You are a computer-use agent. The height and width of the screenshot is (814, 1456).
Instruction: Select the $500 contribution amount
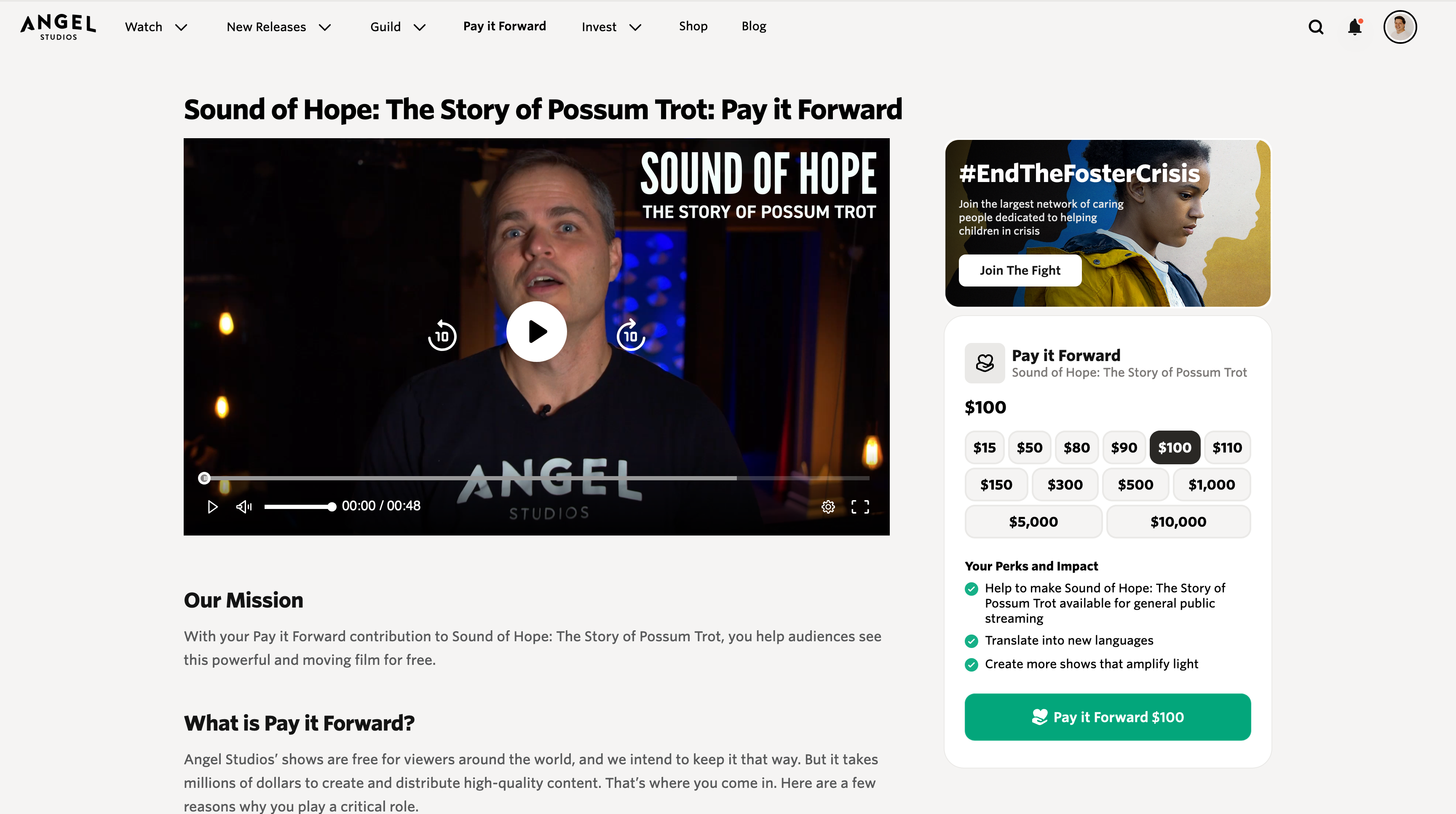click(x=1135, y=485)
